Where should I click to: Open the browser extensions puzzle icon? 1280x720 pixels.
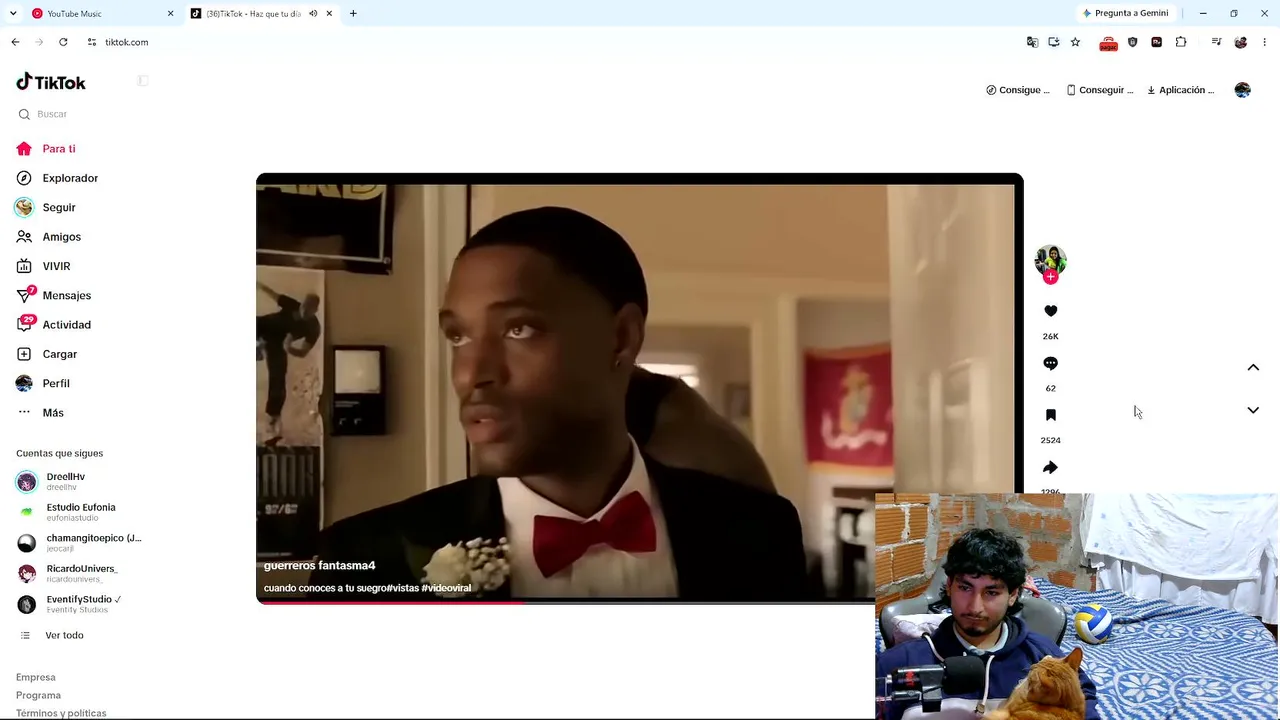coord(1181,42)
